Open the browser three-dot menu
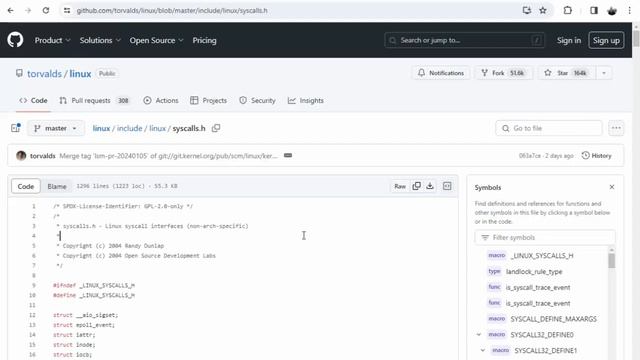640x360 pixels. click(629, 11)
